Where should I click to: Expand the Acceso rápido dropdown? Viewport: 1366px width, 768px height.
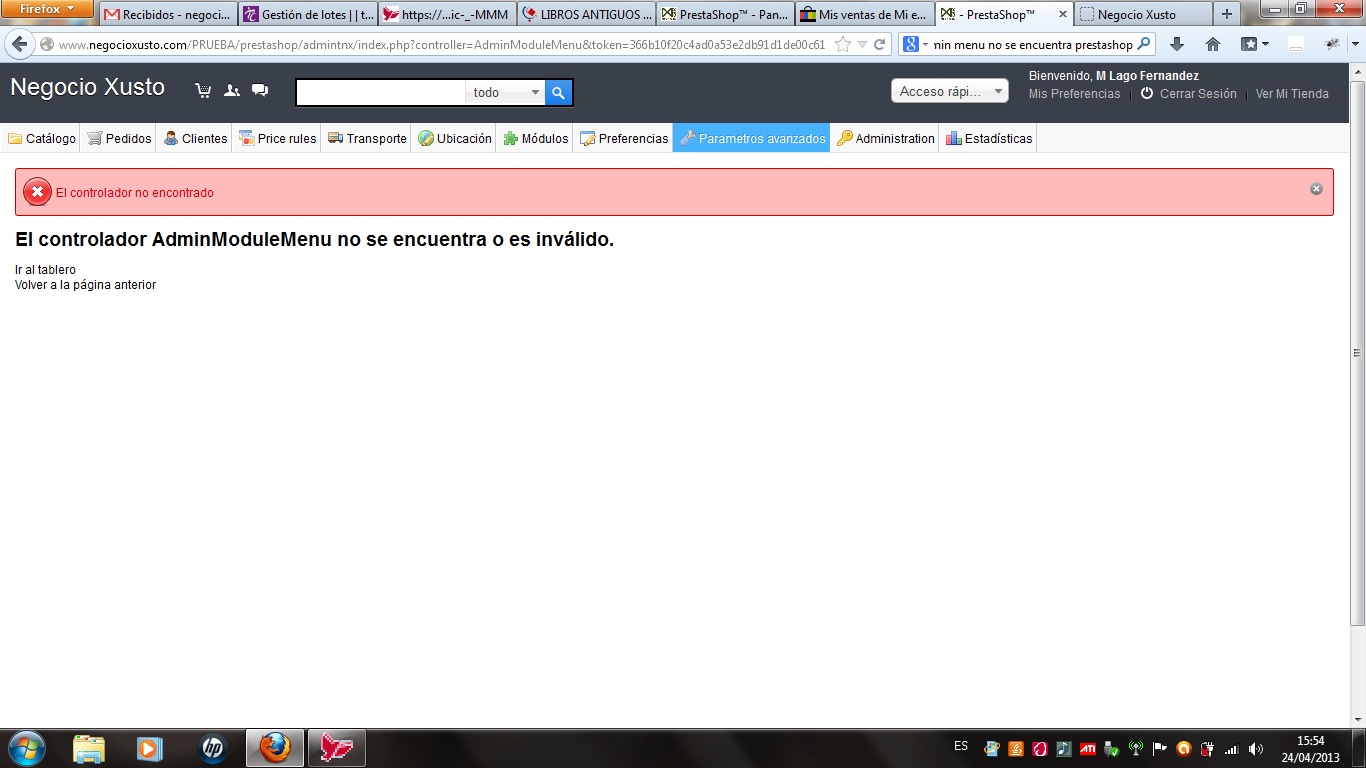(x=950, y=91)
